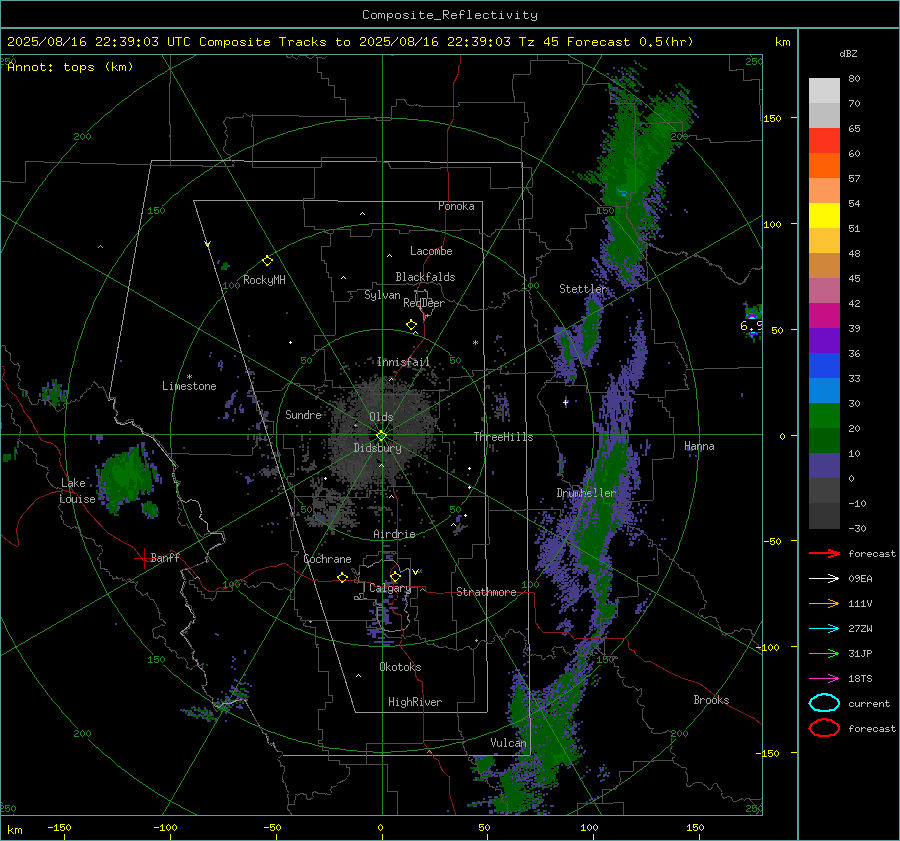Click the dBZ scale heading

coord(848,53)
